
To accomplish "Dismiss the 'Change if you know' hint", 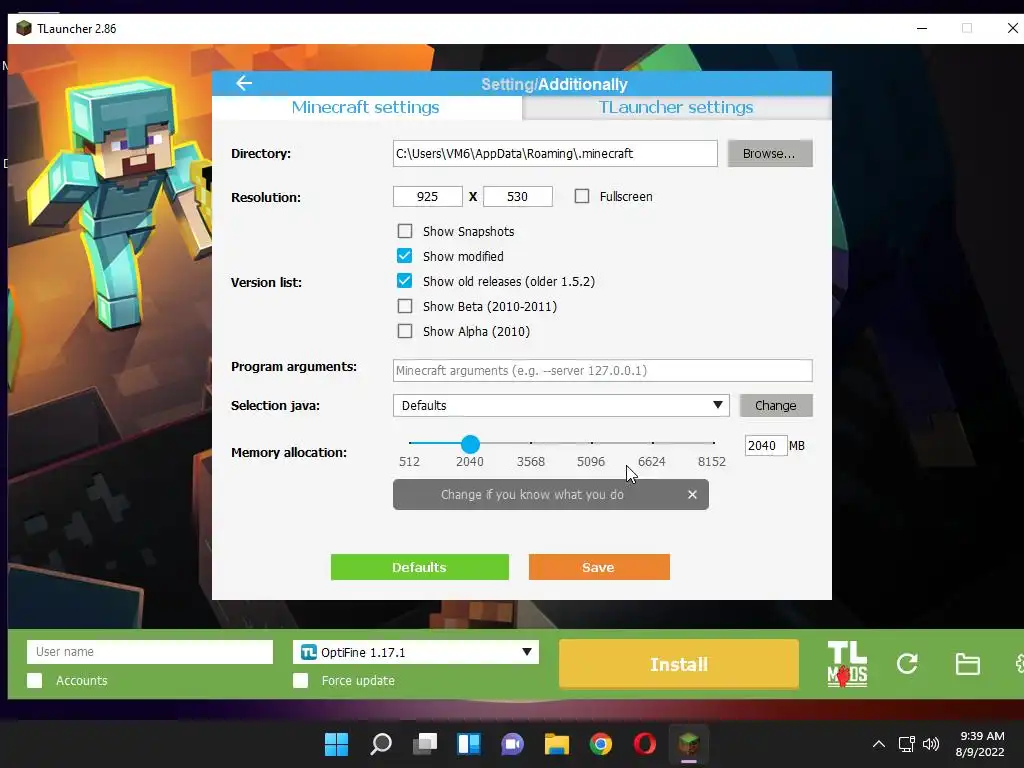I will (692, 494).
